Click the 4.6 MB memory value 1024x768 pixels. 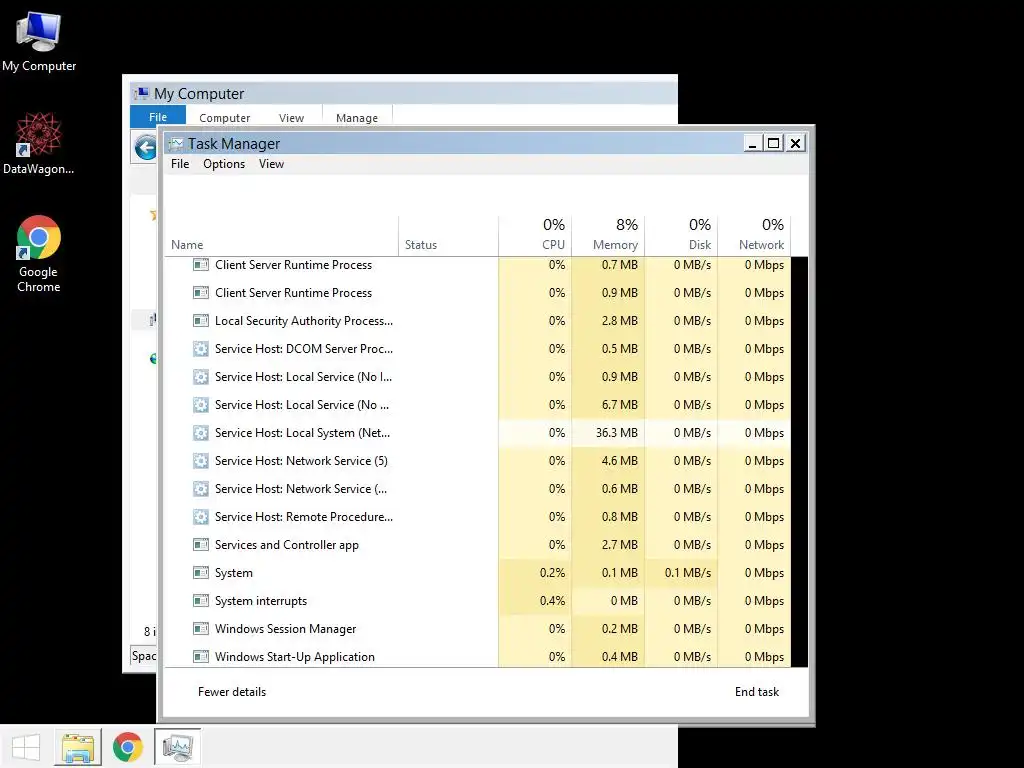tap(619, 461)
